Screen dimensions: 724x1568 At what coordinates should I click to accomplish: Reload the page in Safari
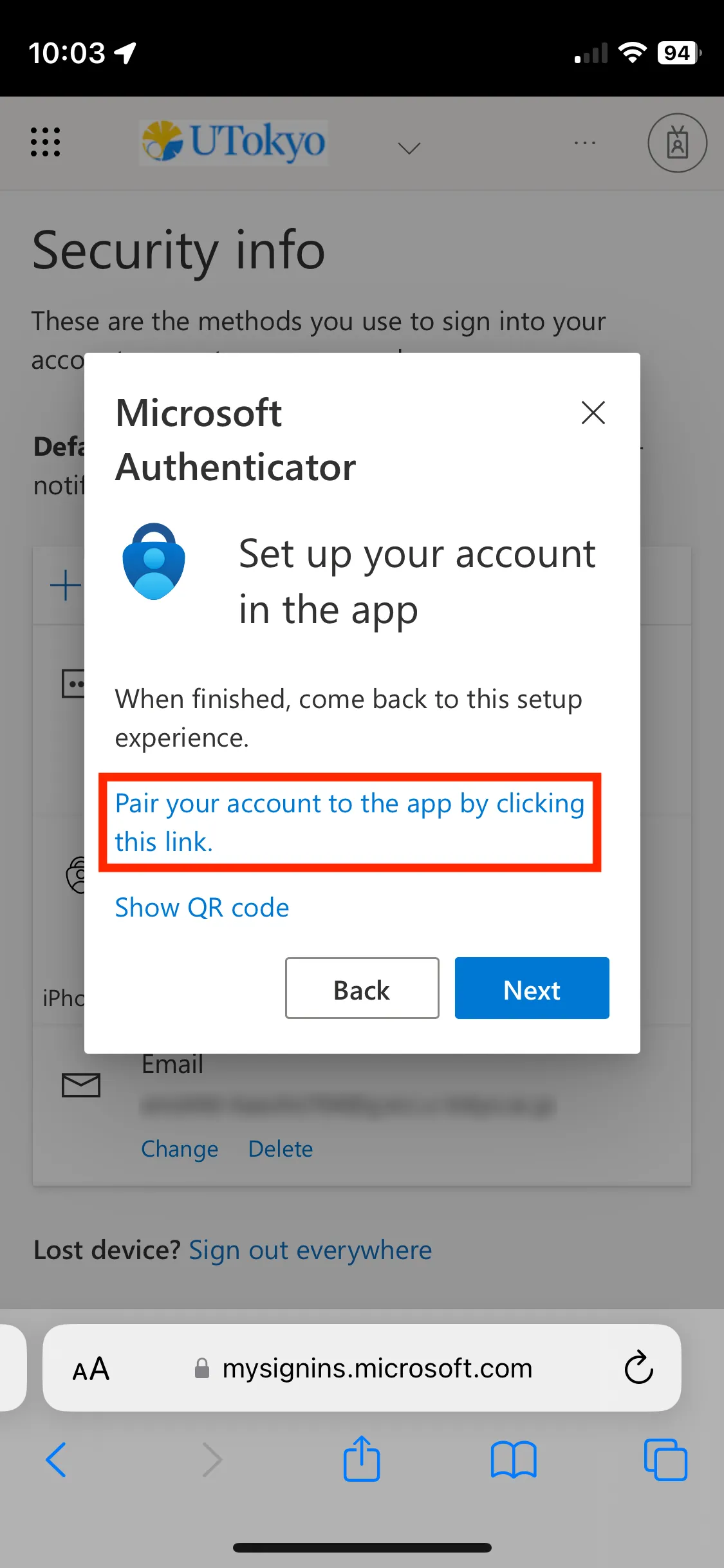[x=638, y=1368]
